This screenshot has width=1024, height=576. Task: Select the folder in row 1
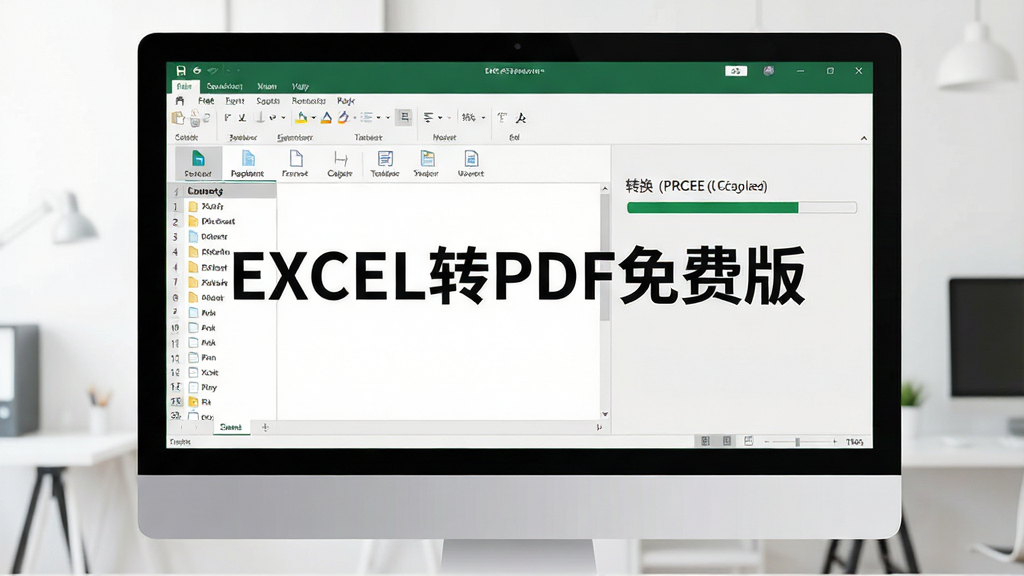[193, 206]
